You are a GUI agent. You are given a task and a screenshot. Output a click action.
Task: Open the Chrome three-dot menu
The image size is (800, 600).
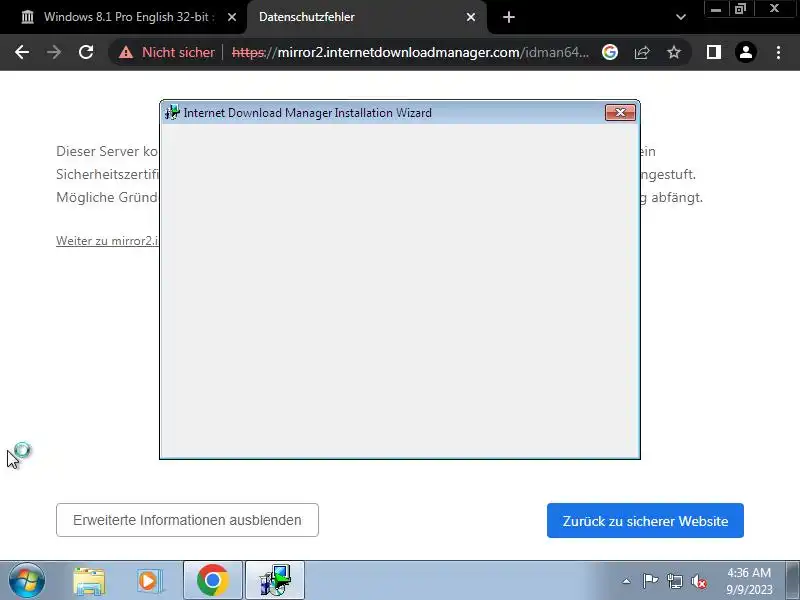(x=778, y=52)
